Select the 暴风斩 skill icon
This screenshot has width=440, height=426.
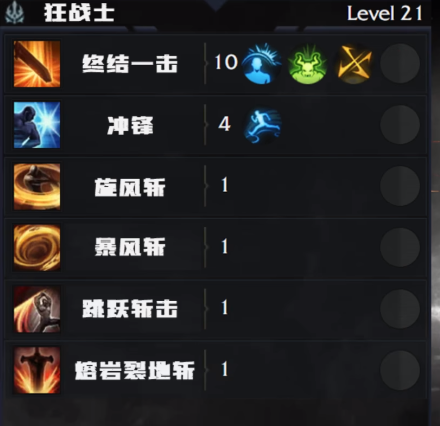pos(37,248)
